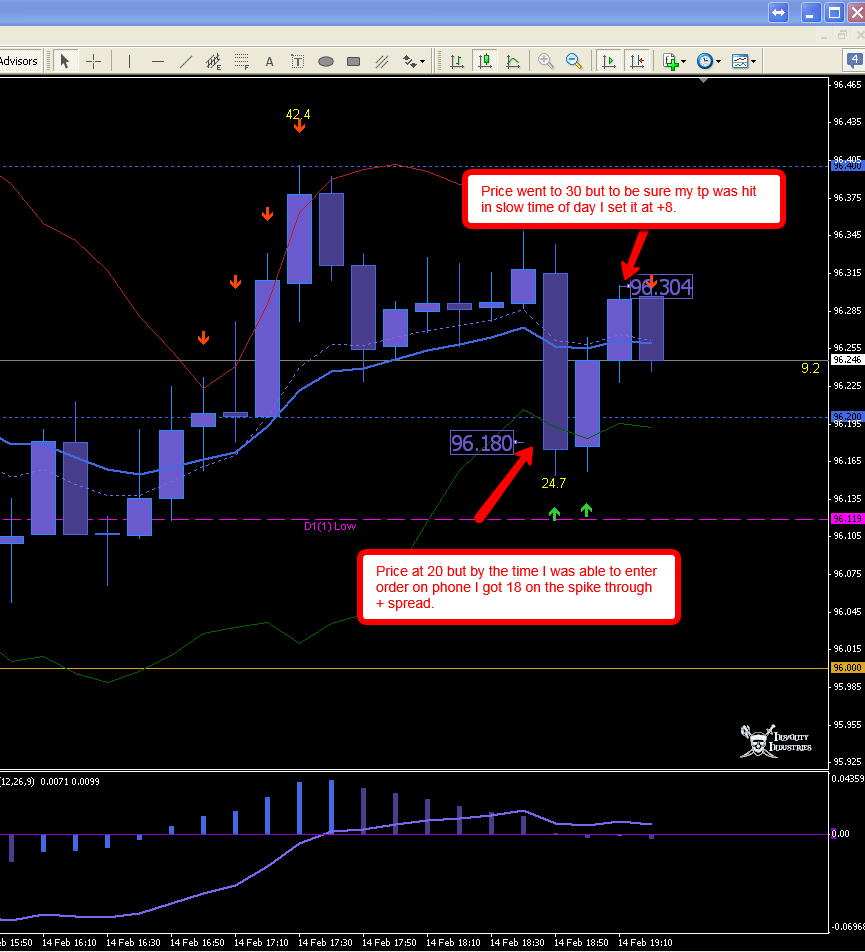Open the indicators list dropdown
The height and width of the screenshot is (952, 865).
(x=674, y=61)
